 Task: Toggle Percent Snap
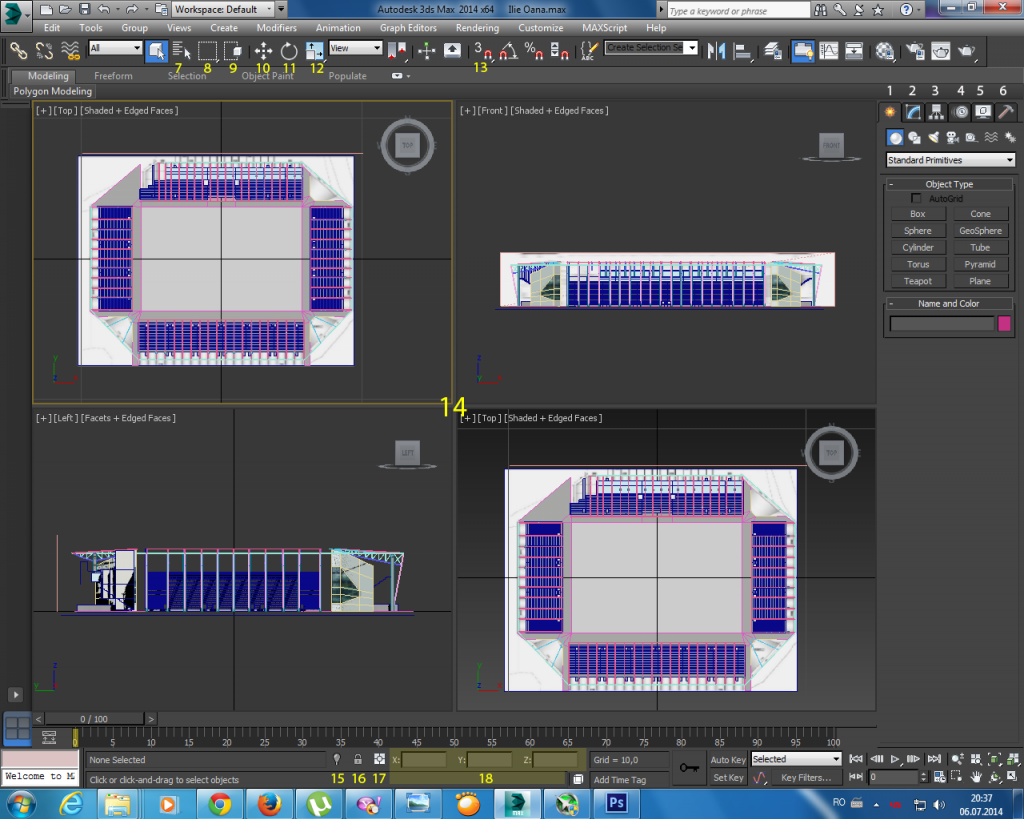534,50
